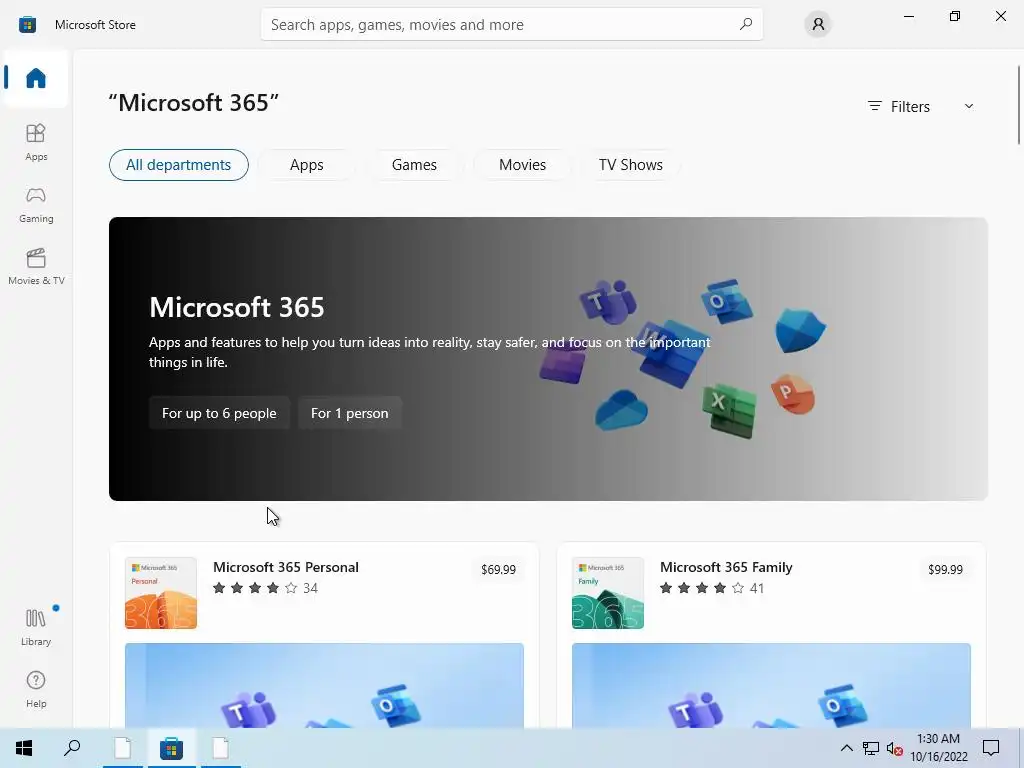Select the Games filter tab
The width and height of the screenshot is (1024, 768).
tap(414, 165)
